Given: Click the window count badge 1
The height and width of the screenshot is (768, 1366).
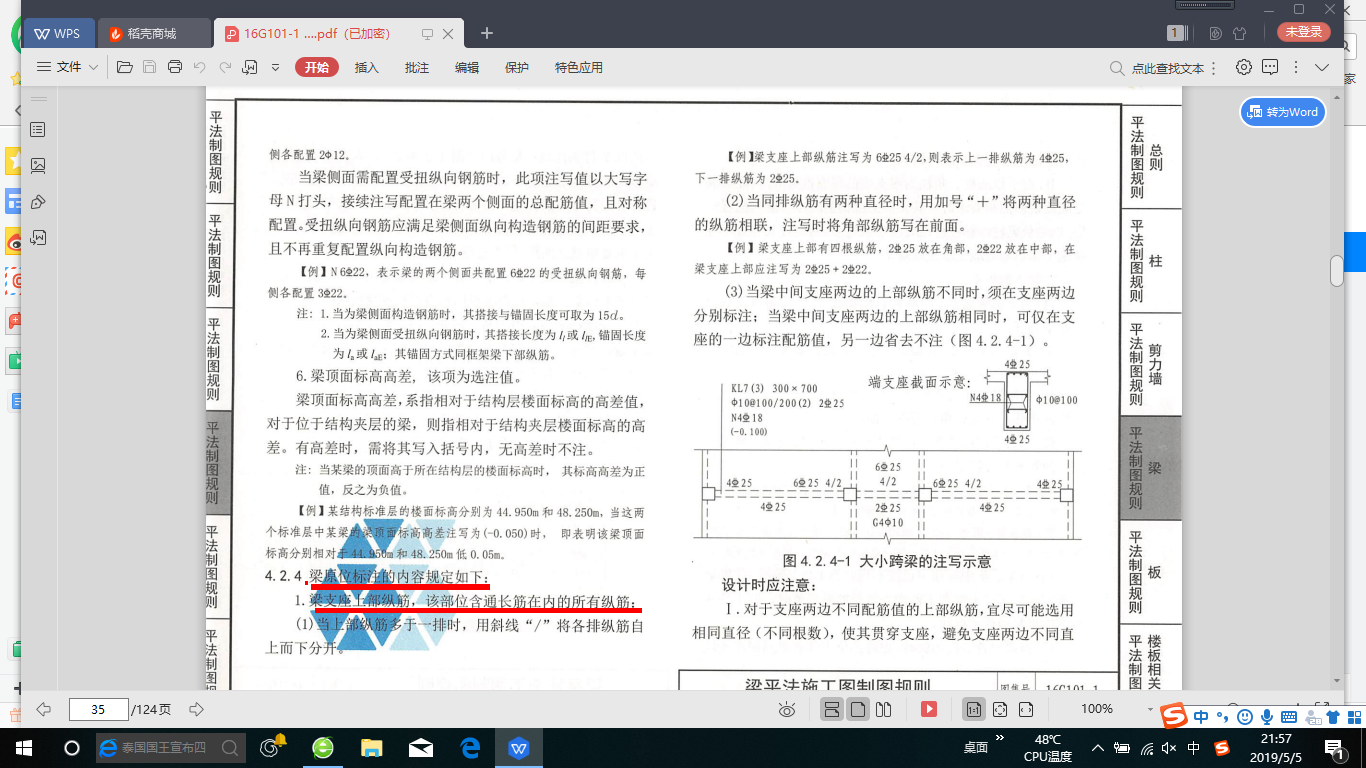Looking at the screenshot, I should click(x=1177, y=33).
